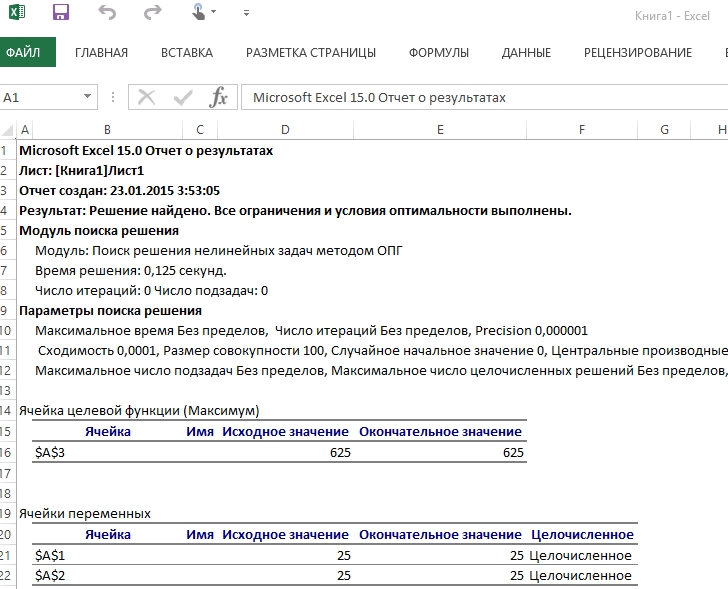728x589 pixels.
Task: Confirm entry with checkmark icon
Action: (x=183, y=97)
